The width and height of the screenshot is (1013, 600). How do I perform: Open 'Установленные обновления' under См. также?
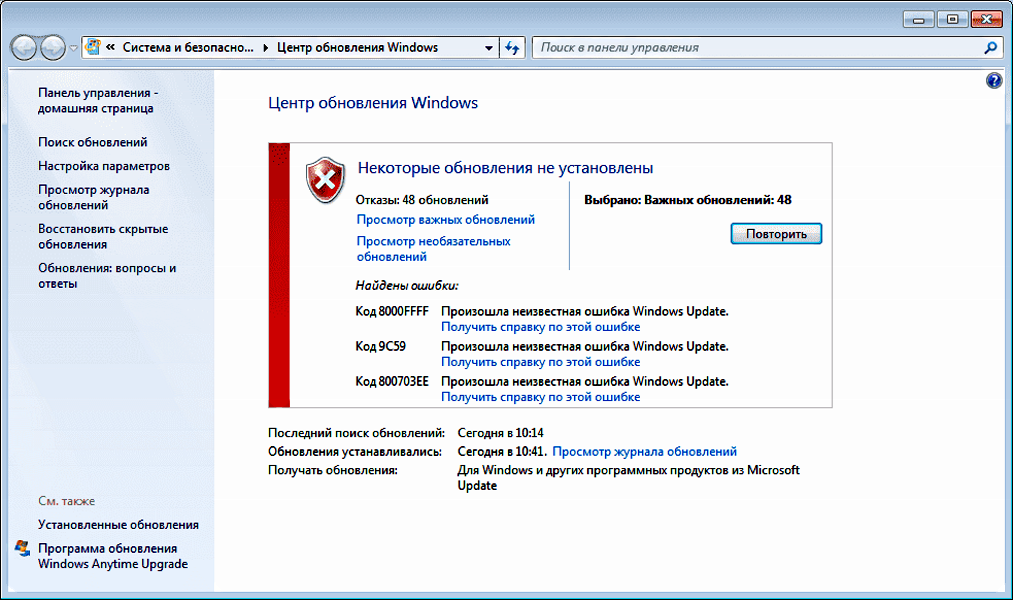coord(118,524)
